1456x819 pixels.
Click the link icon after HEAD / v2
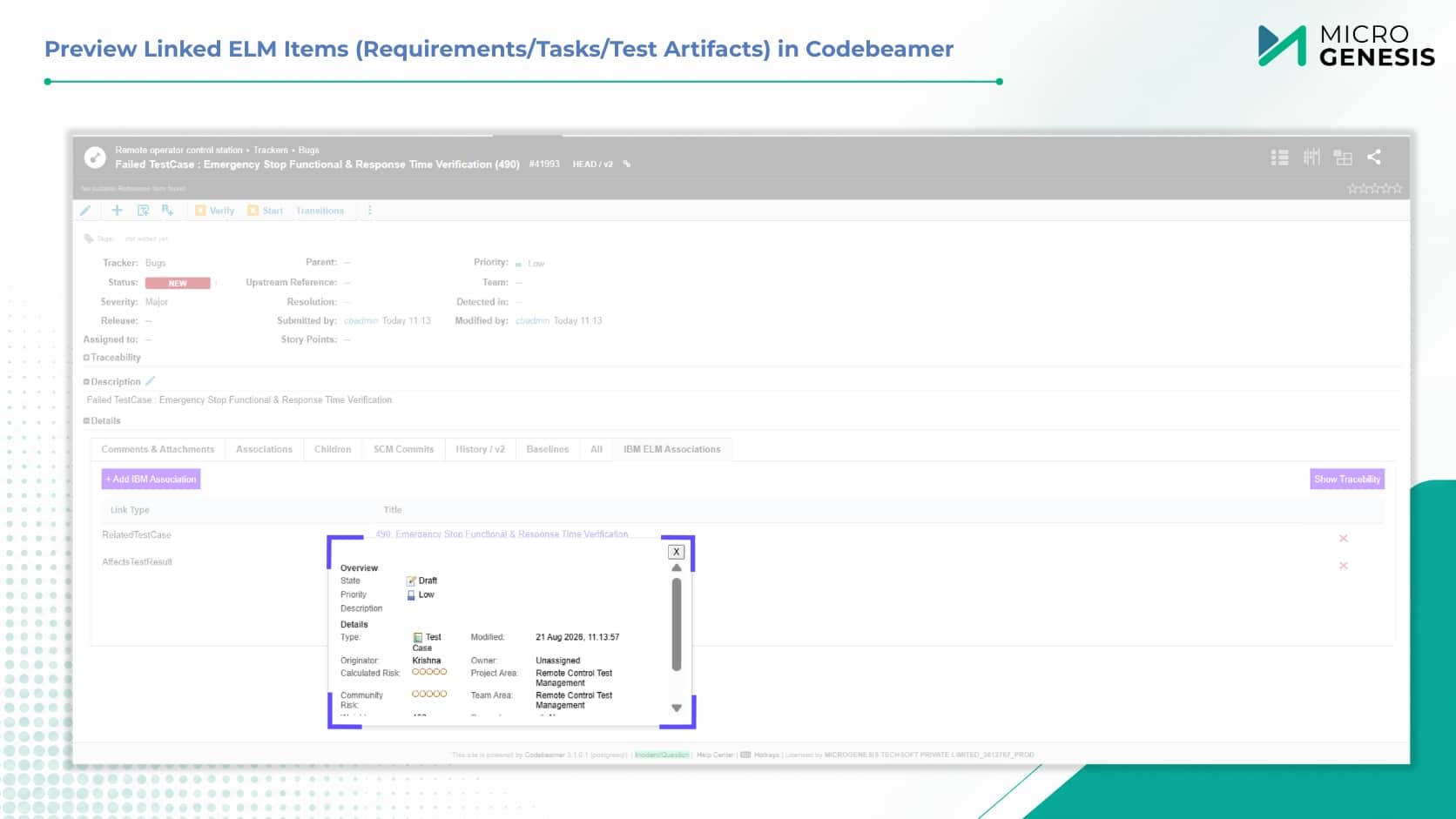coord(627,164)
